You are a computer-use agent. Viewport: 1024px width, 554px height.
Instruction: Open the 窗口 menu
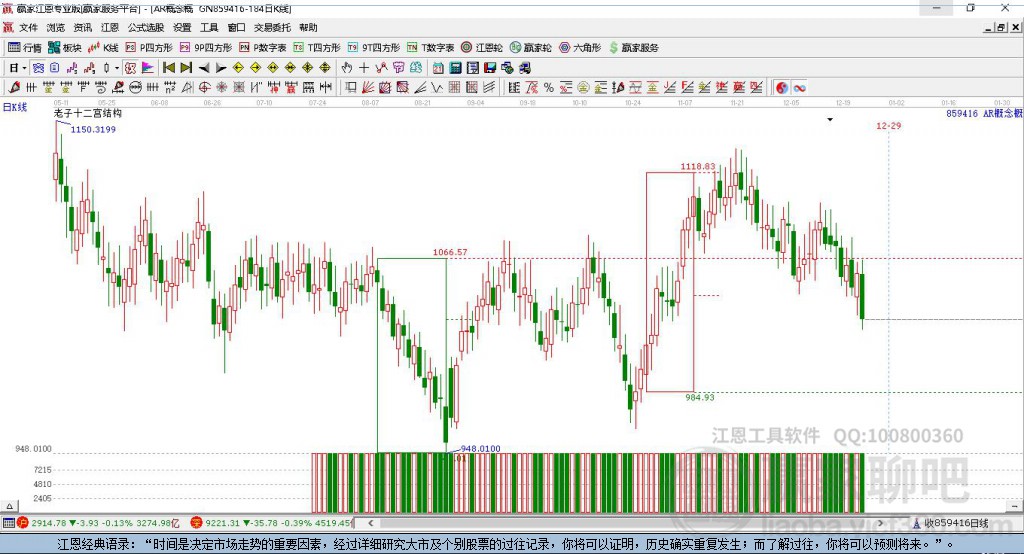236,27
